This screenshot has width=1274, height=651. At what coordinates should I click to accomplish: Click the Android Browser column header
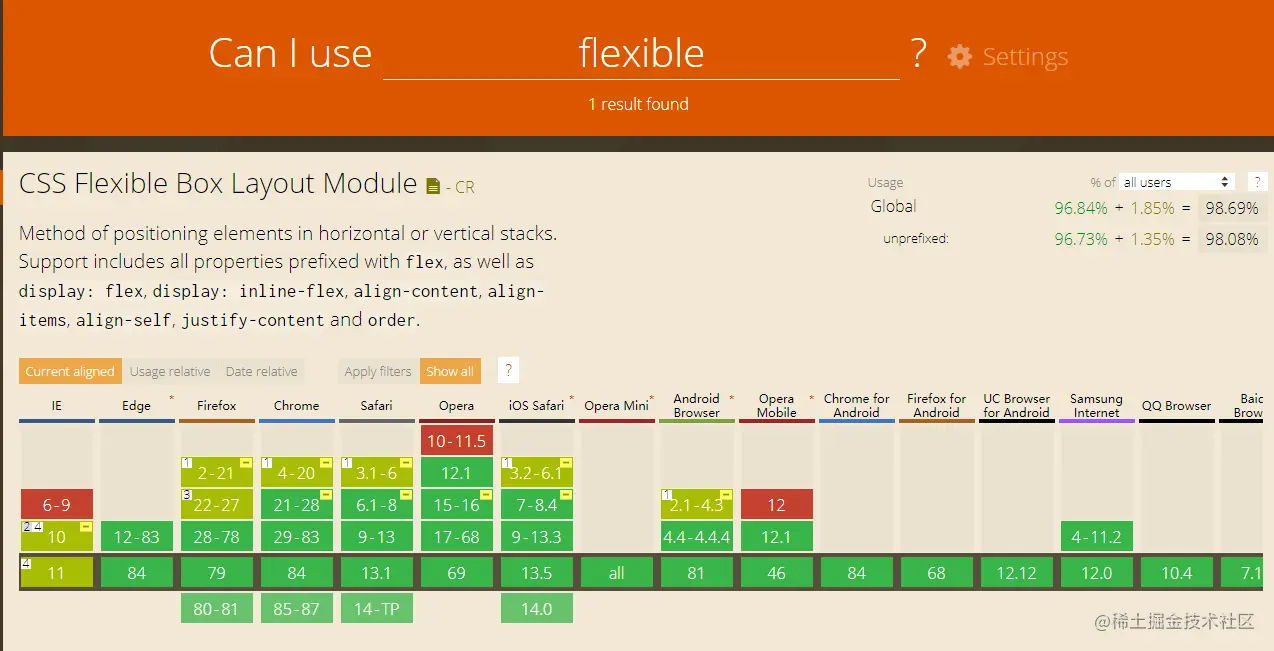pyautogui.click(x=697, y=406)
